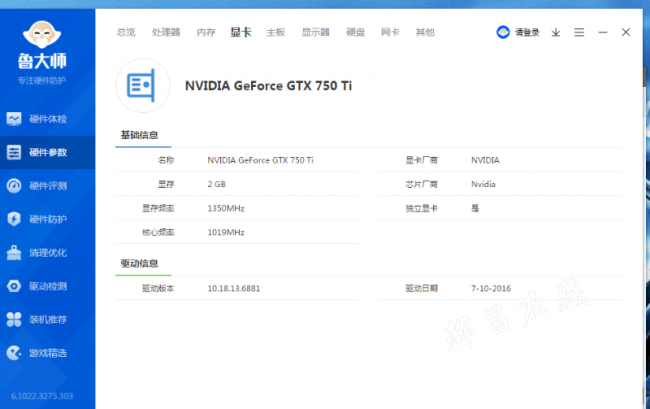Click the 1350MHz memory frequency value
This screenshot has width=650, height=409.
click(226, 208)
